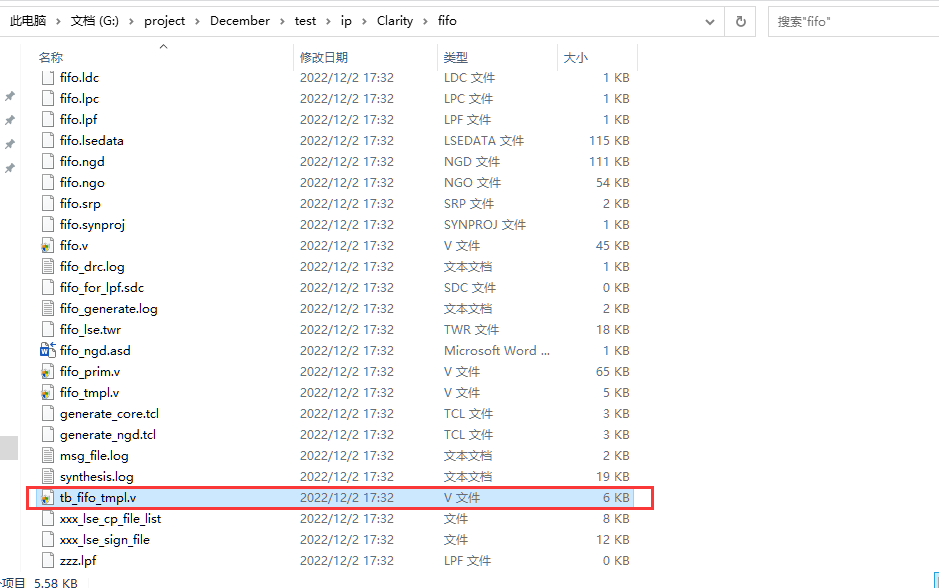Screen dimensions: 939x588
Task: Click the fifo_tmpl.v Verilog file icon
Action: [x=48, y=393]
